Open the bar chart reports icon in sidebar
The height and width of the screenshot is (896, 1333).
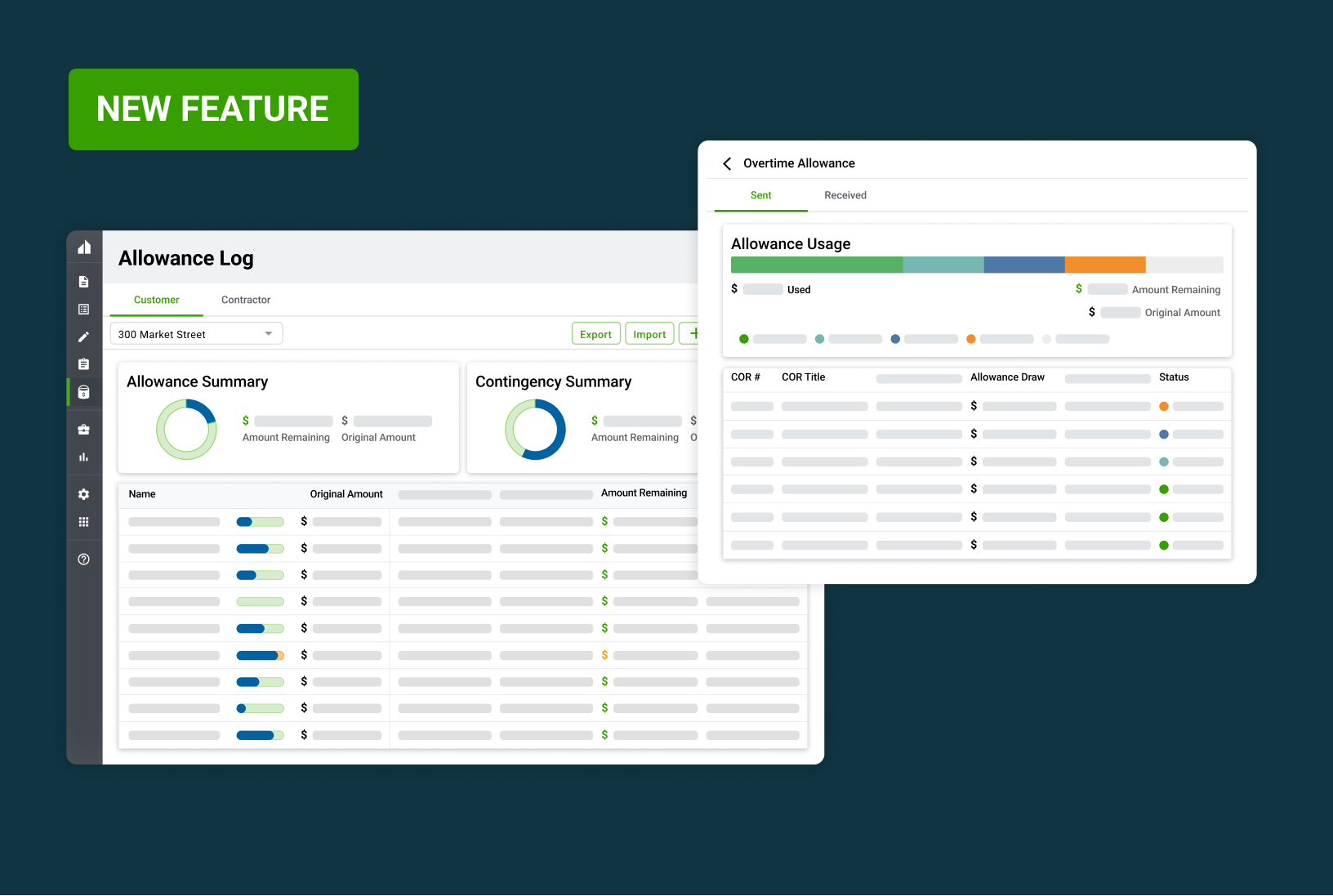click(x=83, y=457)
